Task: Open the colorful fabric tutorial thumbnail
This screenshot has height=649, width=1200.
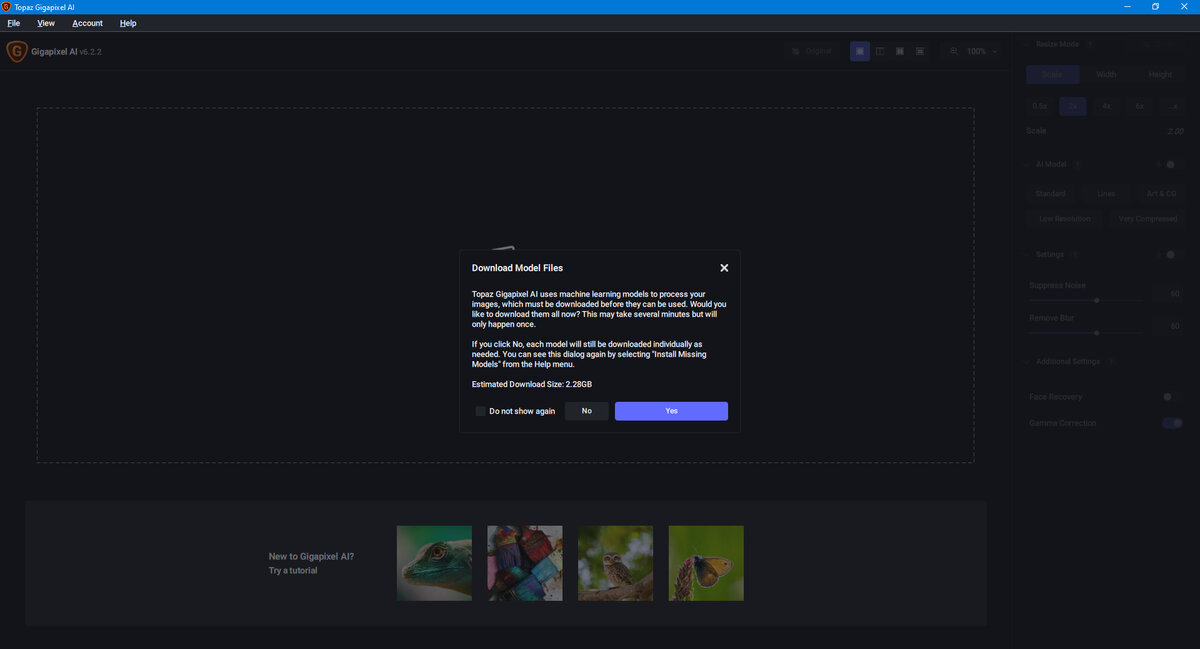Action: coord(525,563)
